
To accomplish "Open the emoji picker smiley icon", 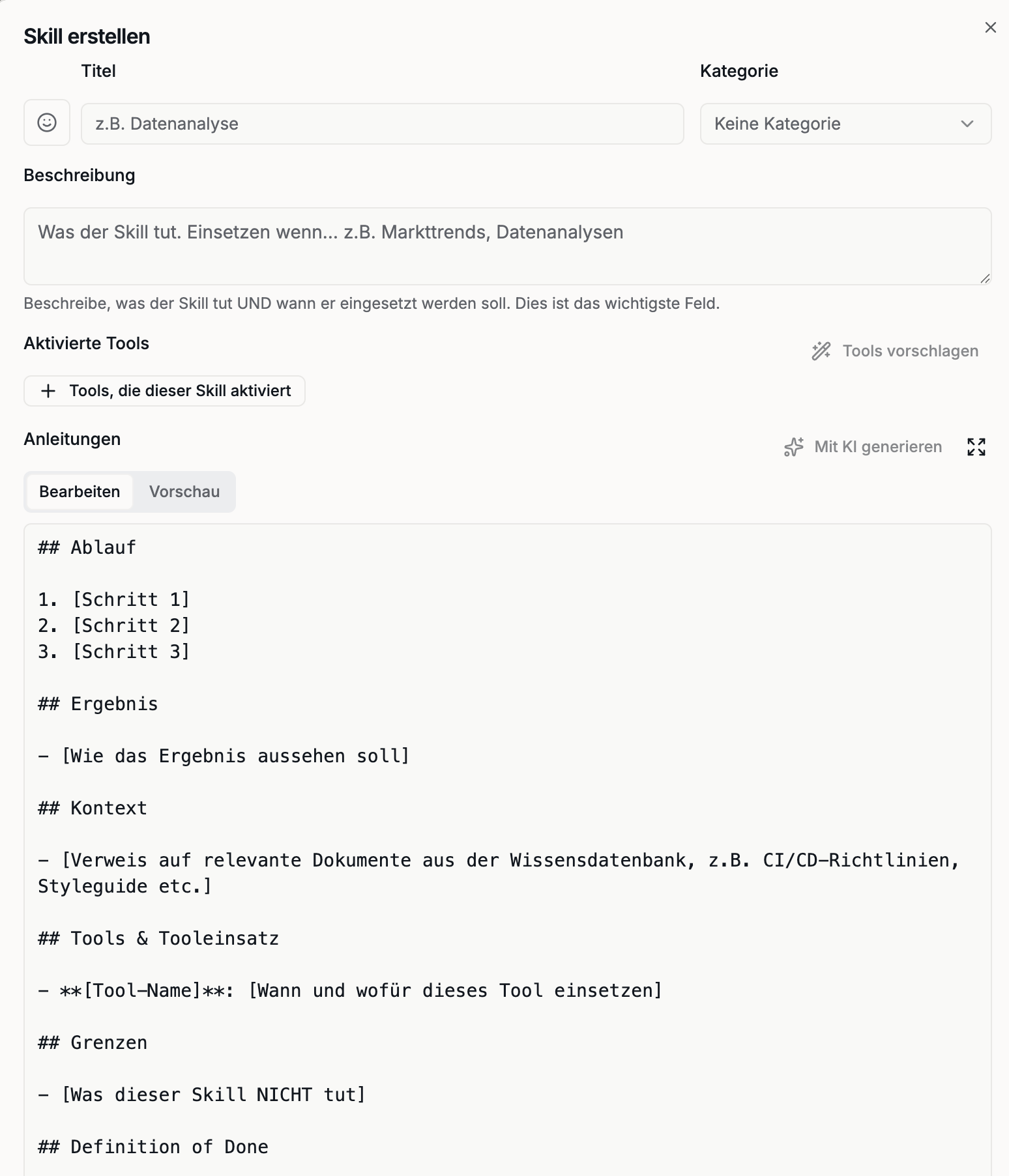I will (47, 122).
